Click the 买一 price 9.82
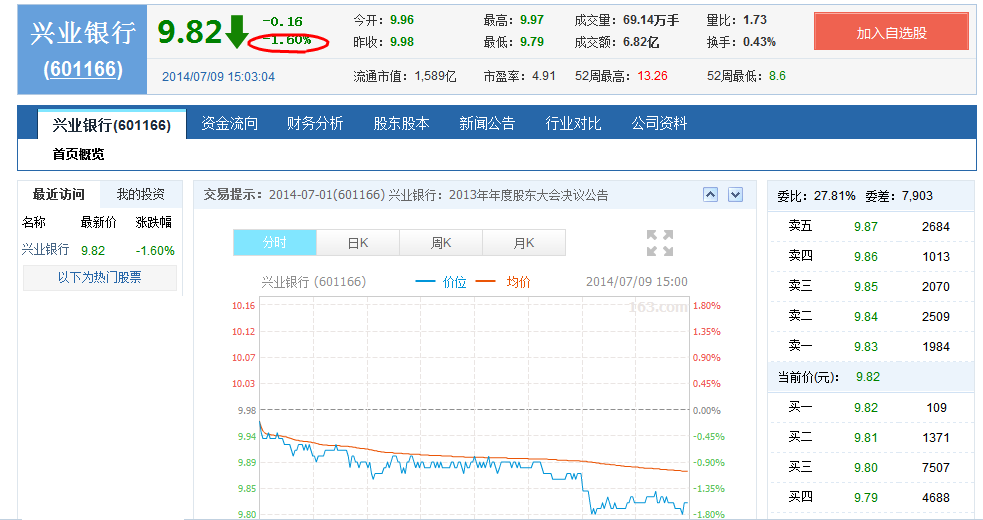 click(866, 408)
